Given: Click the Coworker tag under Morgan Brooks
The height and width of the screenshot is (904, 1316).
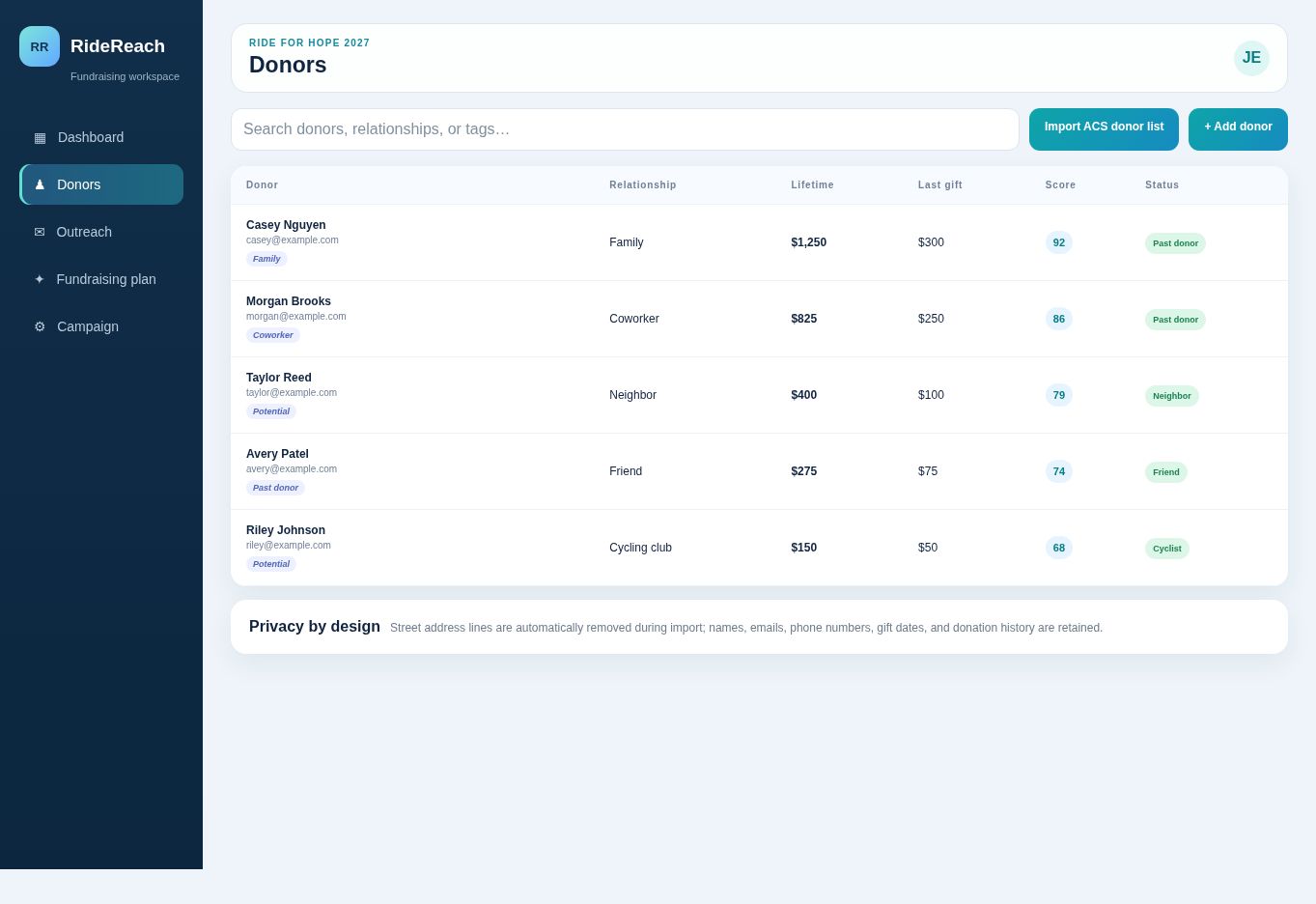Looking at the screenshot, I should tap(273, 335).
